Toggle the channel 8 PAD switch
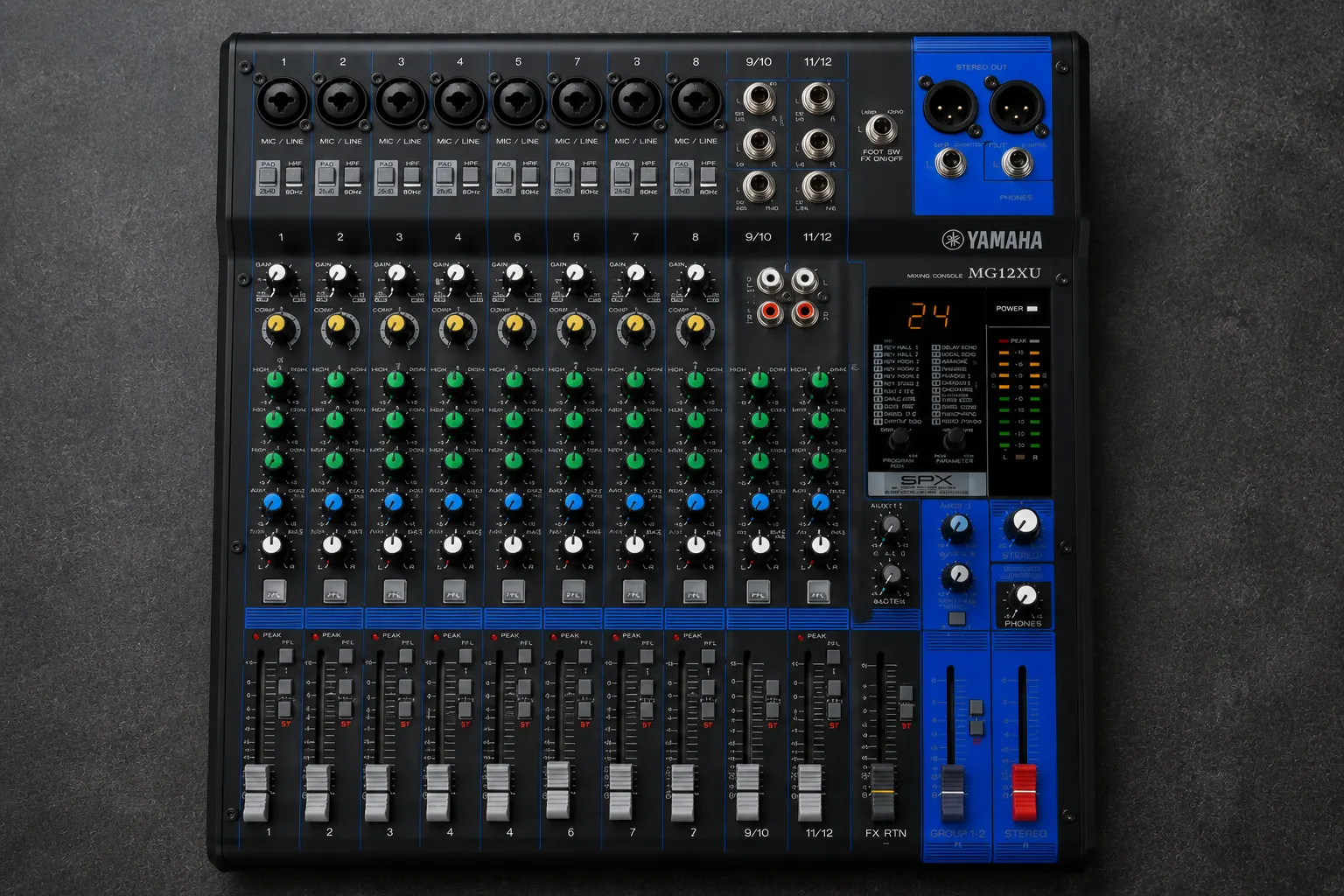1344x896 pixels. tap(682, 178)
